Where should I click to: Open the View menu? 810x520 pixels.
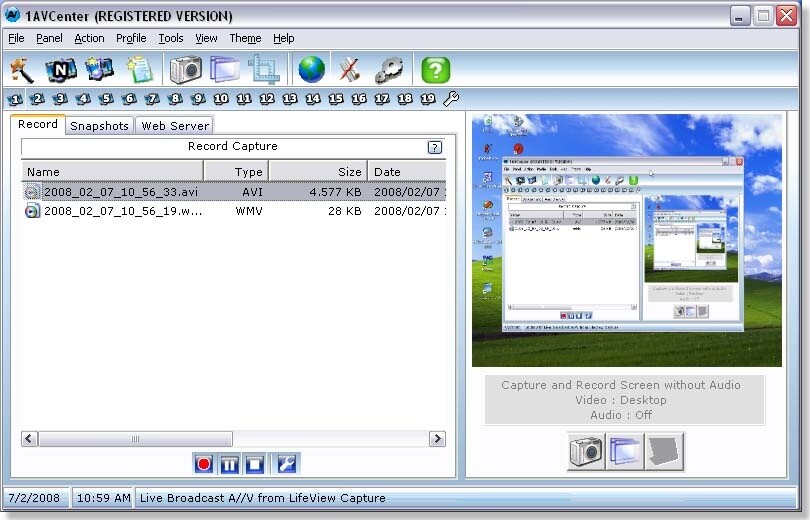tap(206, 38)
